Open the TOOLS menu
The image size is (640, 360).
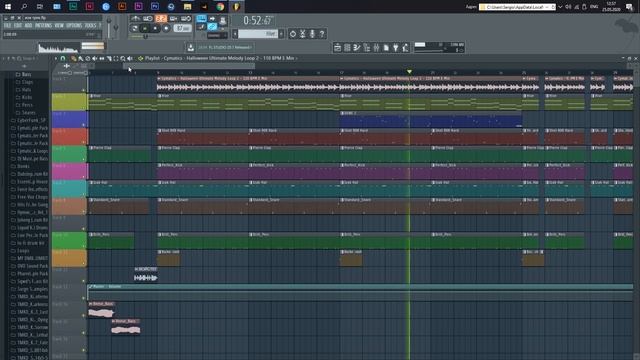90,25
